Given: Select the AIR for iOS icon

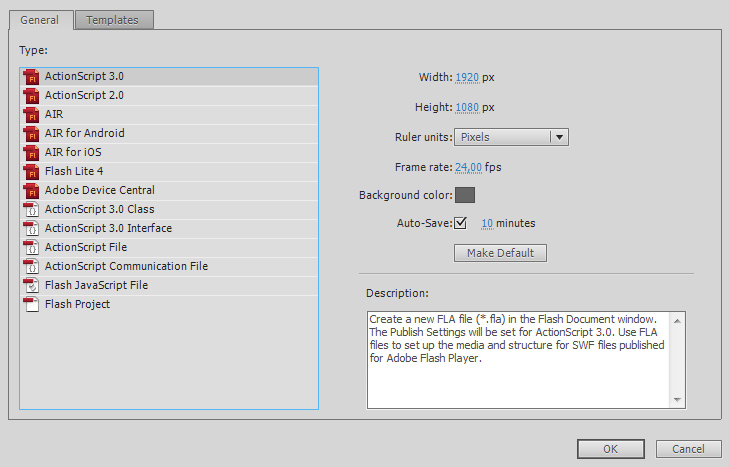Looking at the screenshot, I should pyautogui.click(x=30, y=152).
